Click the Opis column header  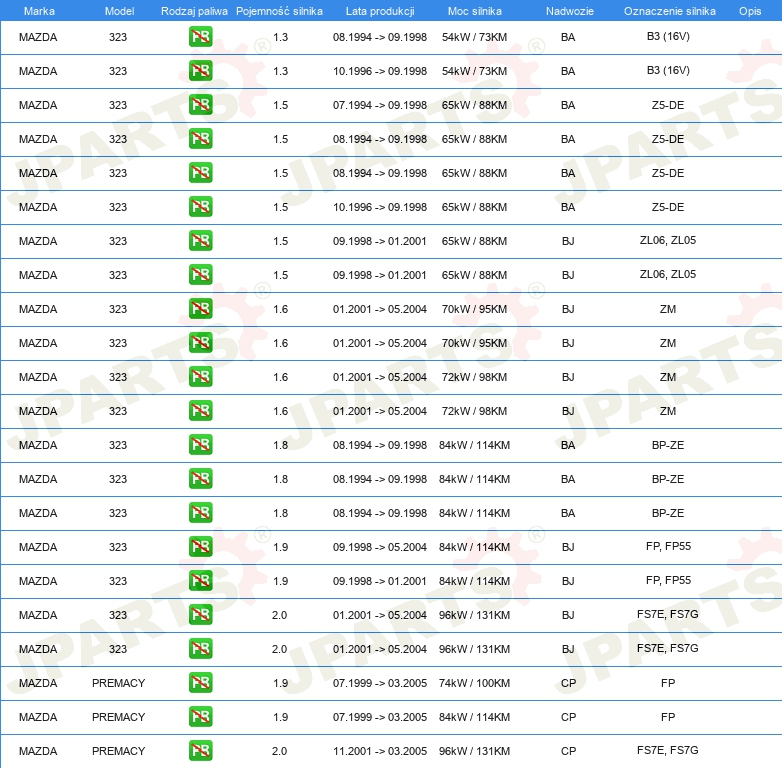coord(750,11)
